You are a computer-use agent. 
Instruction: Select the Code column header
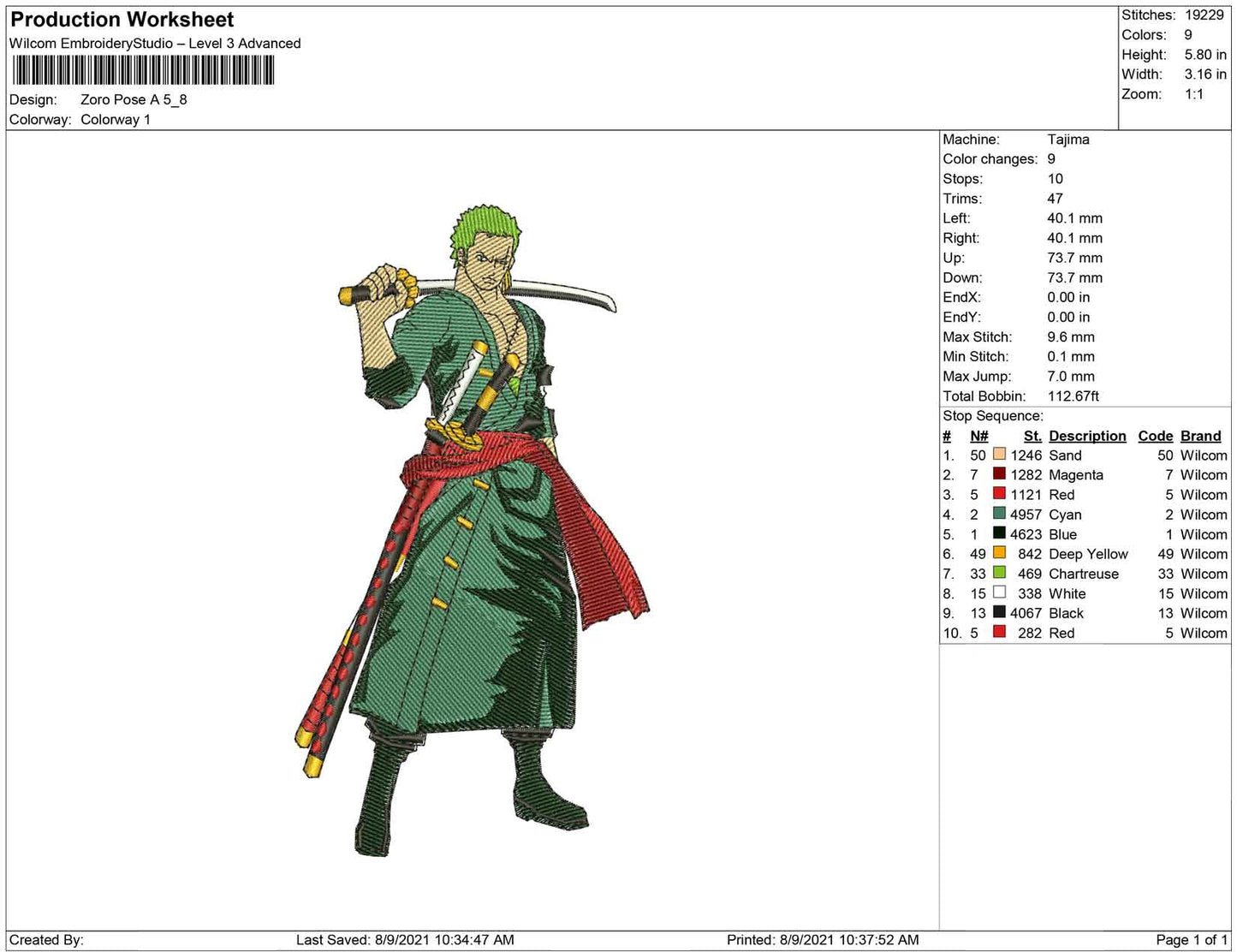pyautogui.click(x=1155, y=436)
